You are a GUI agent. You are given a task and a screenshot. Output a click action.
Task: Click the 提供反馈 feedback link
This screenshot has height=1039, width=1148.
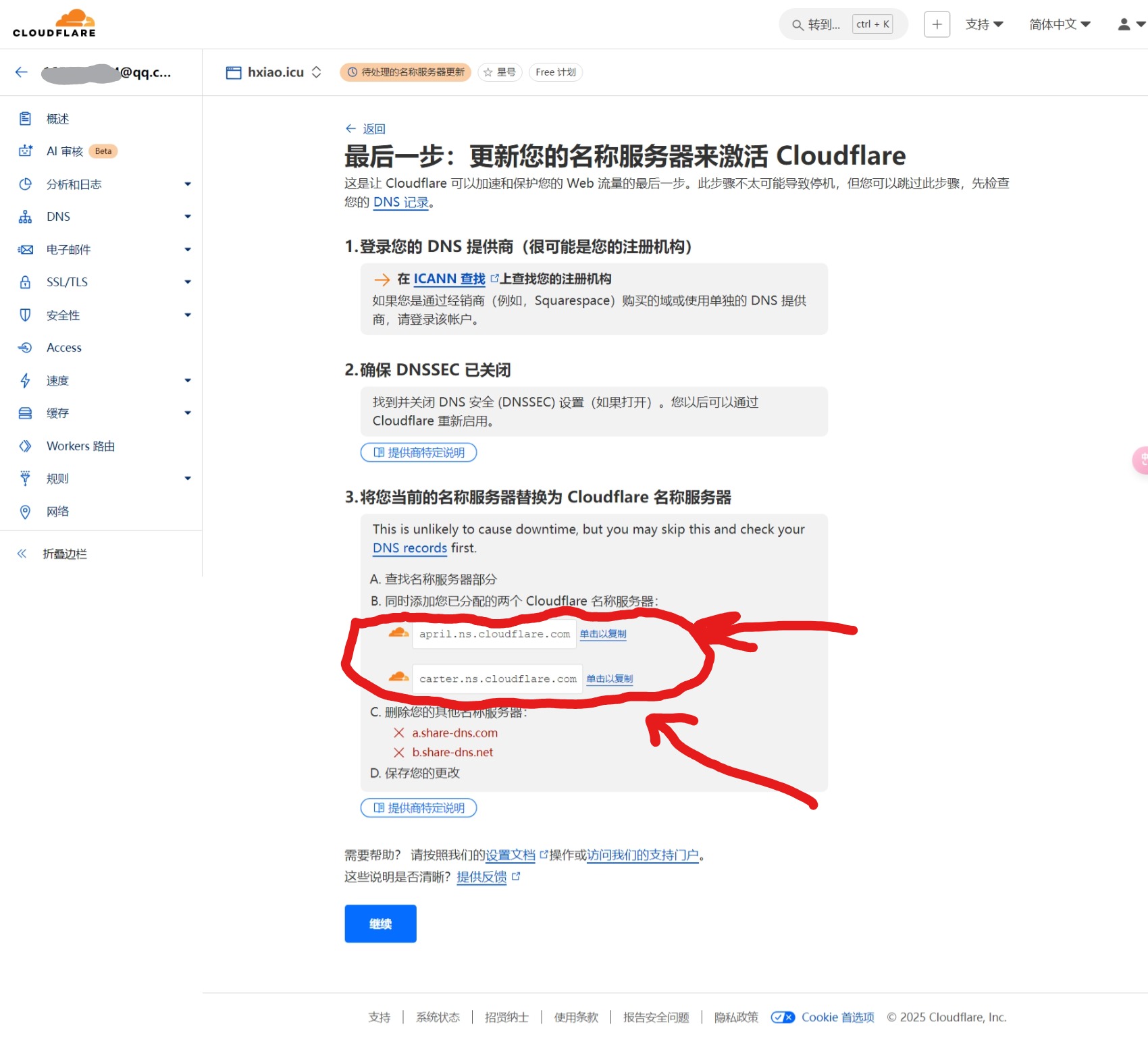click(481, 877)
